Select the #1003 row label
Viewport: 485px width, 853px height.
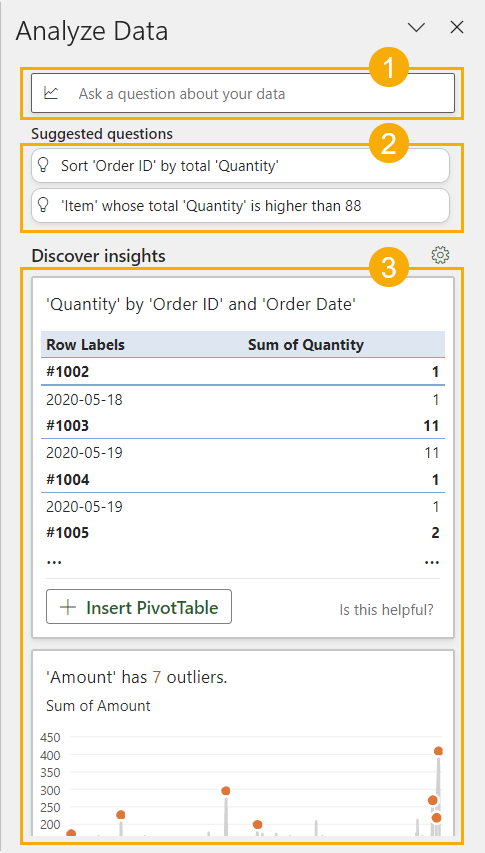67,426
